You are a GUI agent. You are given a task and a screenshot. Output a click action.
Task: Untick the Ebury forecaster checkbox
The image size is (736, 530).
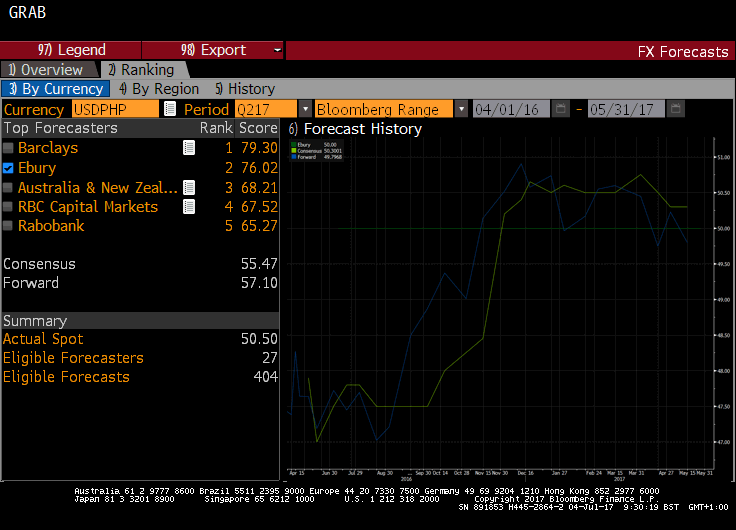pyautogui.click(x=8, y=168)
